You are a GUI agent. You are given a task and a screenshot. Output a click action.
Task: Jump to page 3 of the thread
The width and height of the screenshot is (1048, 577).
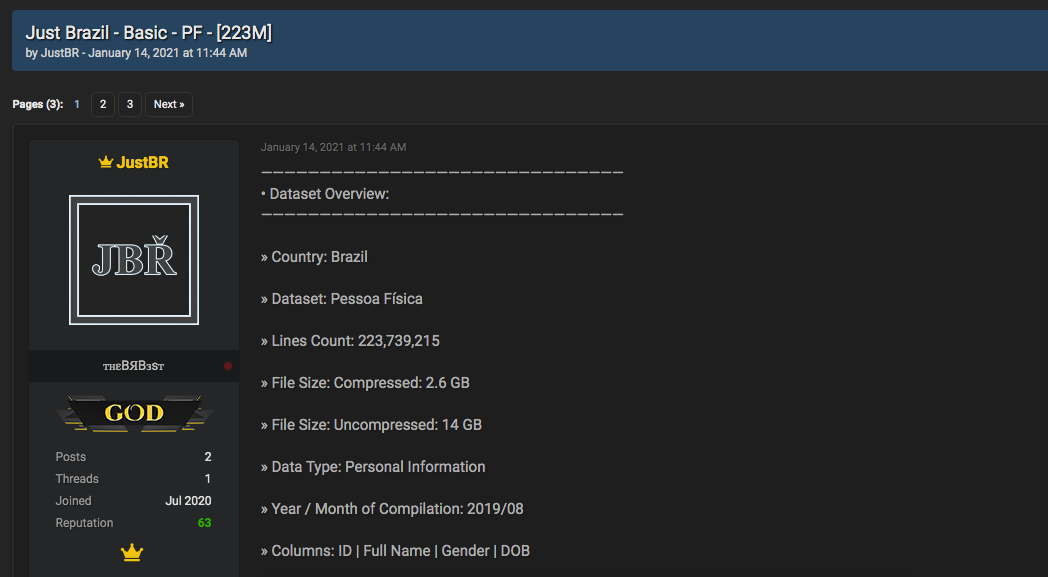pyautogui.click(x=129, y=104)
